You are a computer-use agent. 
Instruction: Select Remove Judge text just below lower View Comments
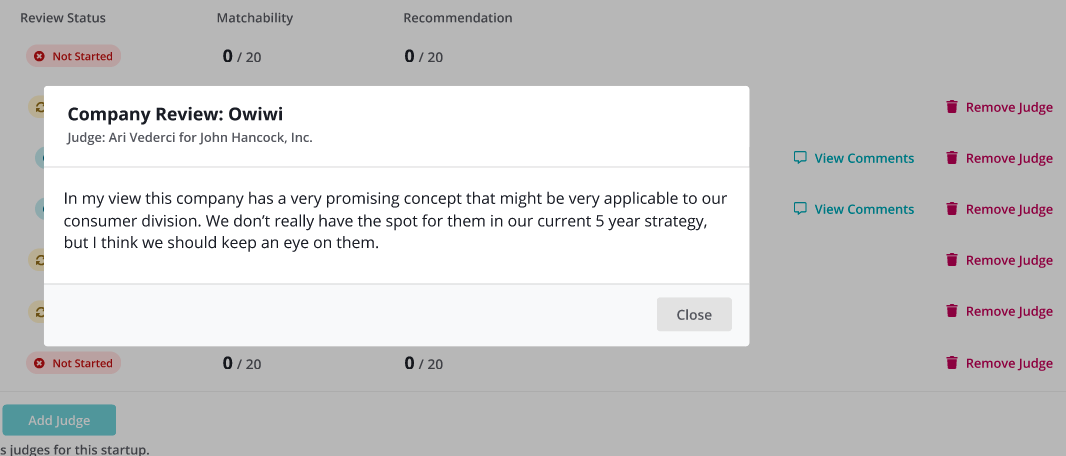tap(1010, 260)
